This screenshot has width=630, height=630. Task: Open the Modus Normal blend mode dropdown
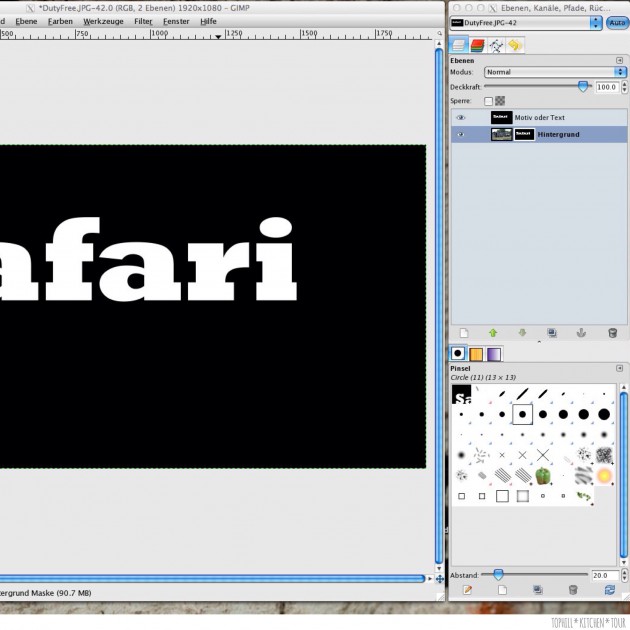coord(555,72)
